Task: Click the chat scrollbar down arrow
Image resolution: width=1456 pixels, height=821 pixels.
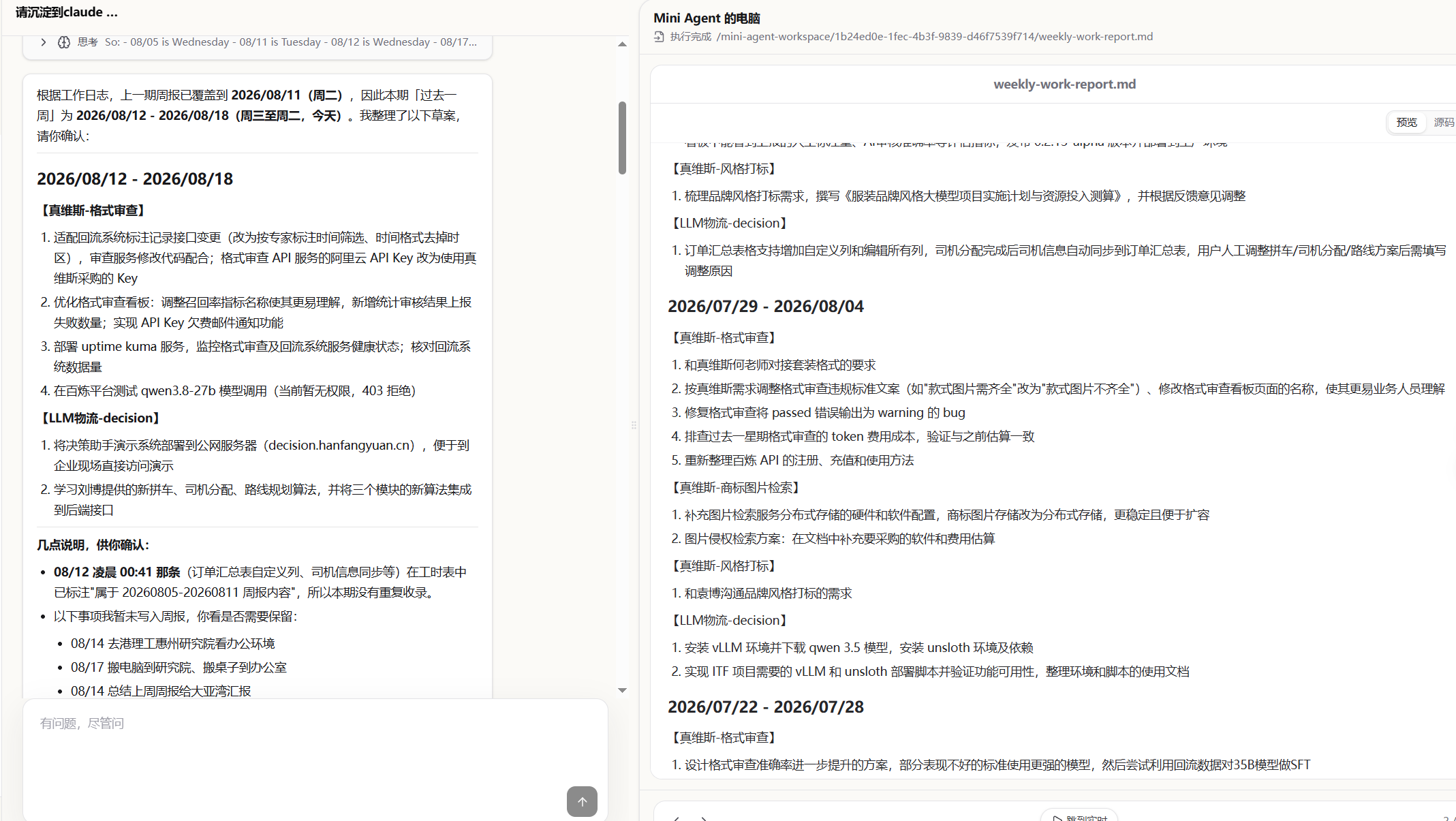Action: click(x=622, y=690)
